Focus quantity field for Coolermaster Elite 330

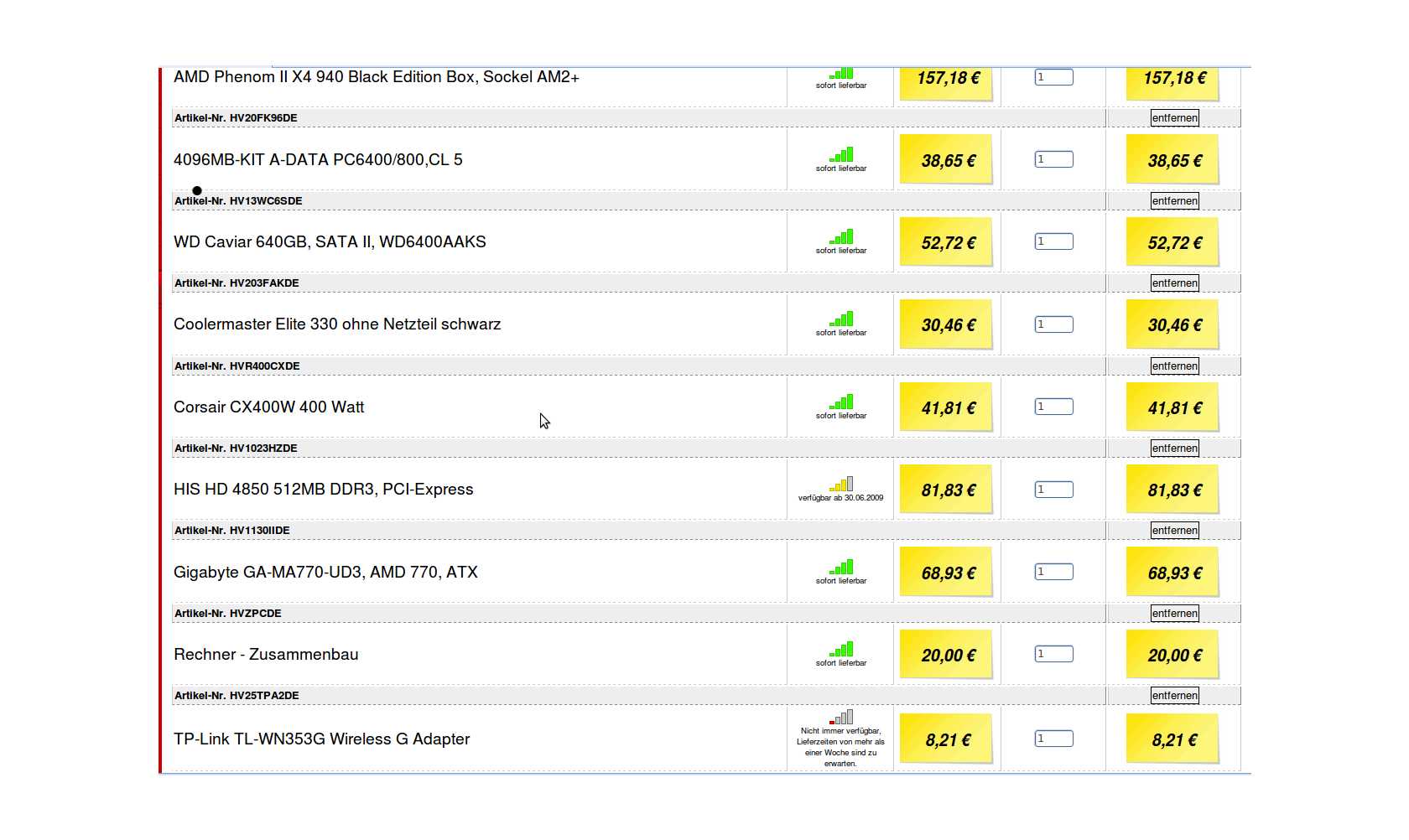pyautogui.click(x=1054, y=324)
